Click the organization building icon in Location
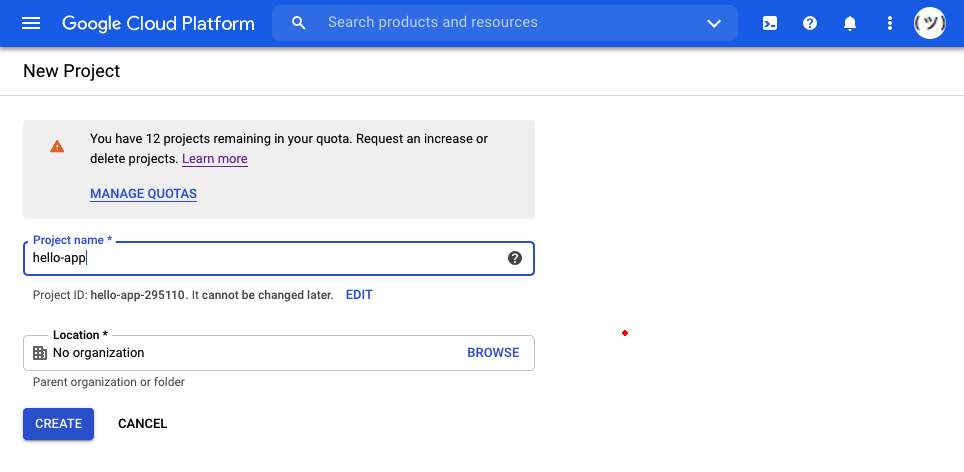964x472 pixels. point(40,353)
